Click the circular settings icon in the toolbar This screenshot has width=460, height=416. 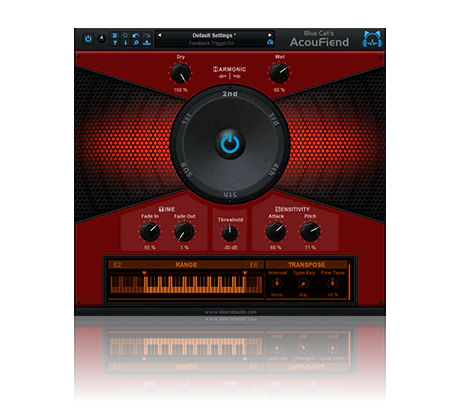coord(125,35)
